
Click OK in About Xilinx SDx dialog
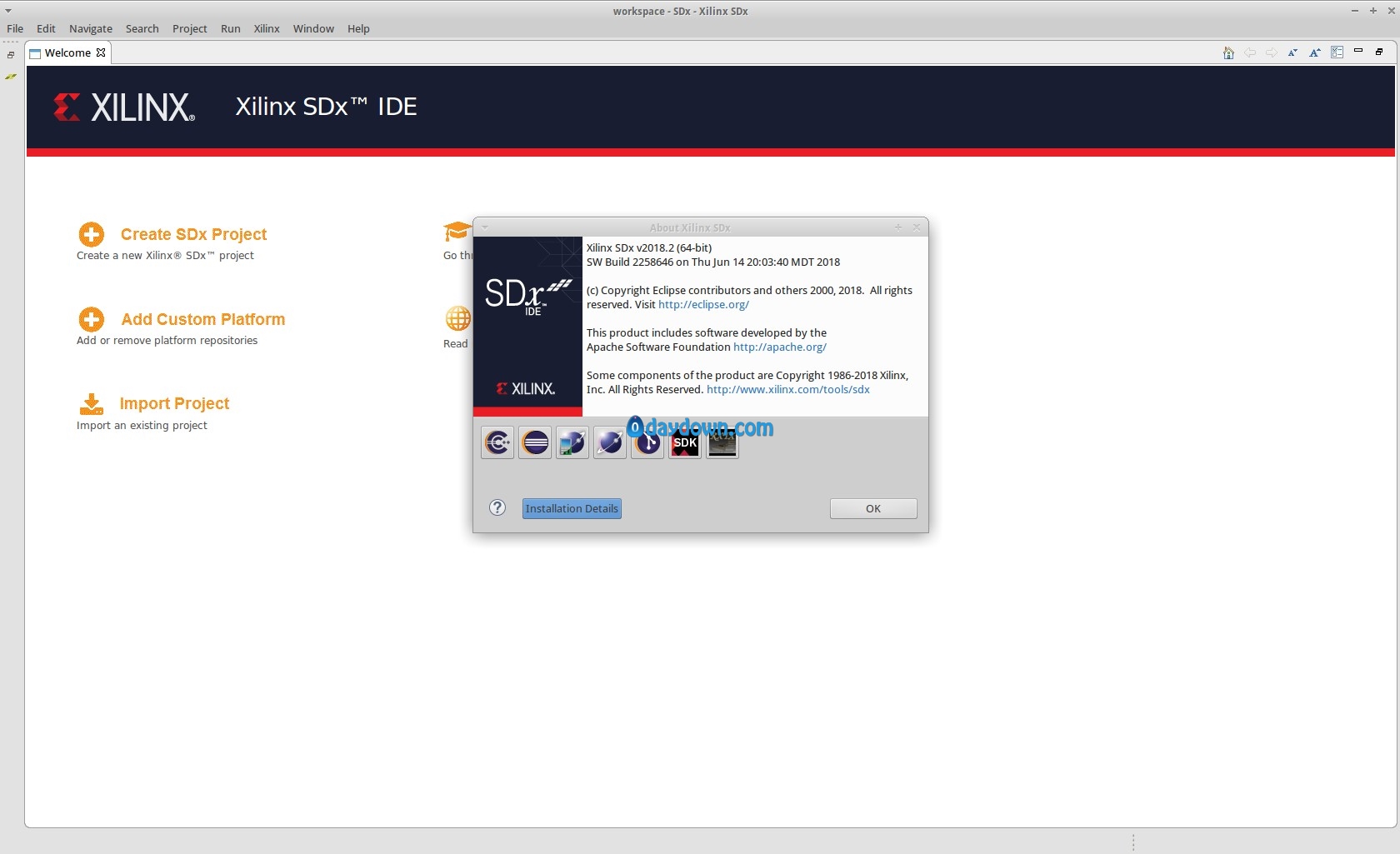[873, 508]
